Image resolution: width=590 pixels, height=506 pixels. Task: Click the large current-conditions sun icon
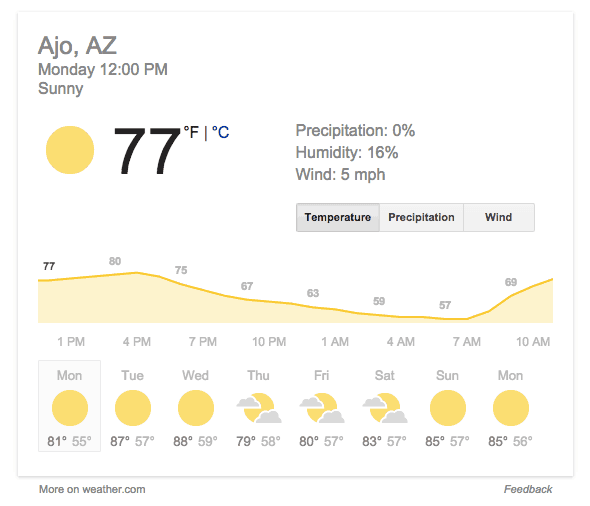pos(70,150)
